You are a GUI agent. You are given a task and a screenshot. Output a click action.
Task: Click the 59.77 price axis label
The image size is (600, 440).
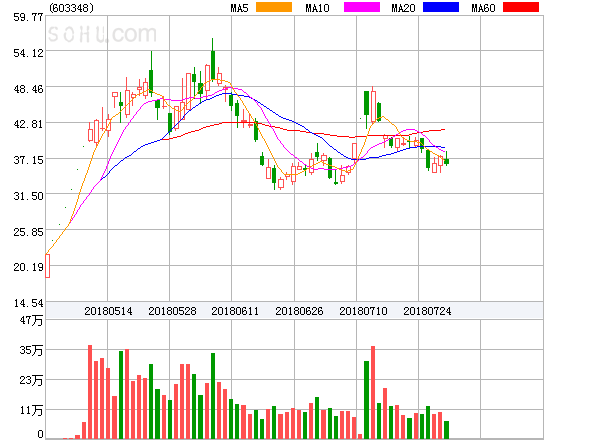[x=28, y=17]
